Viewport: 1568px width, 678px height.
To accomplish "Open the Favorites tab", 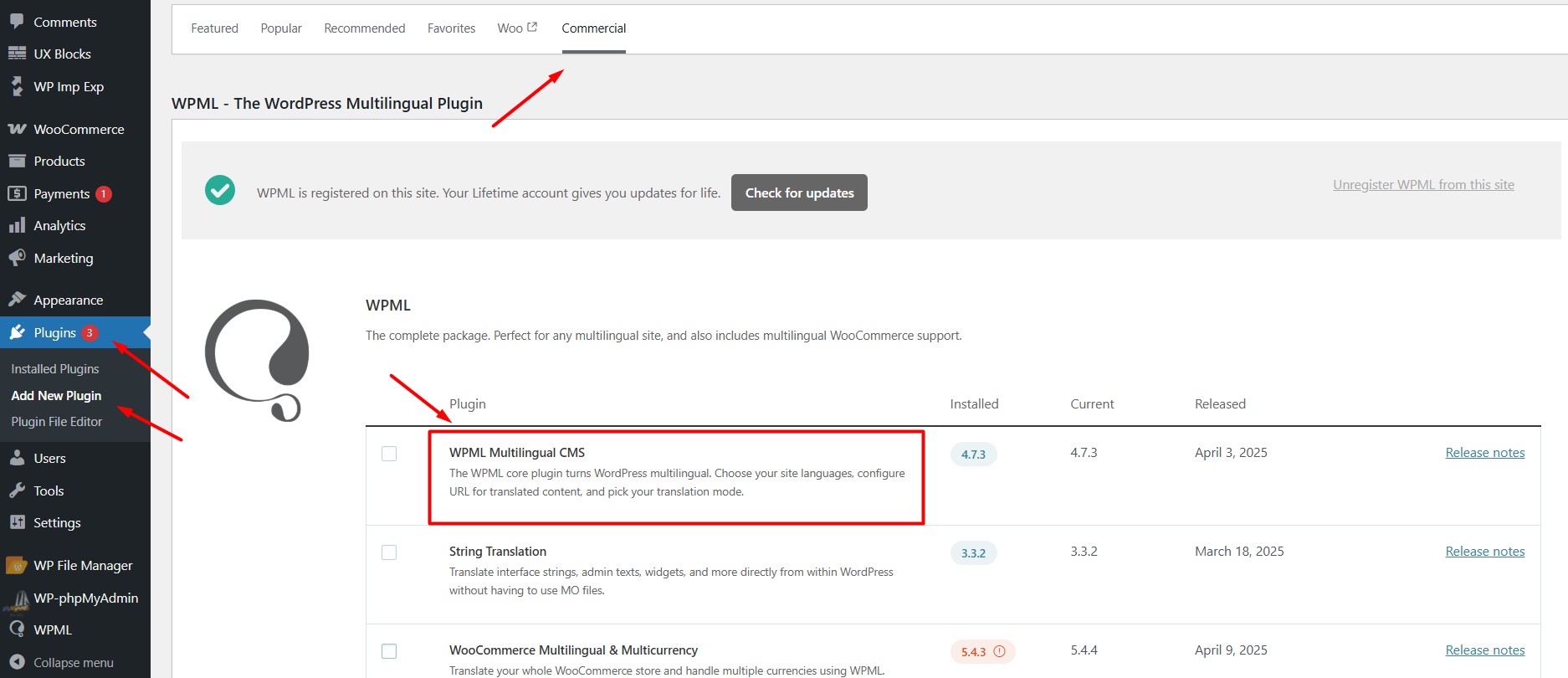I will coord(452,28).
